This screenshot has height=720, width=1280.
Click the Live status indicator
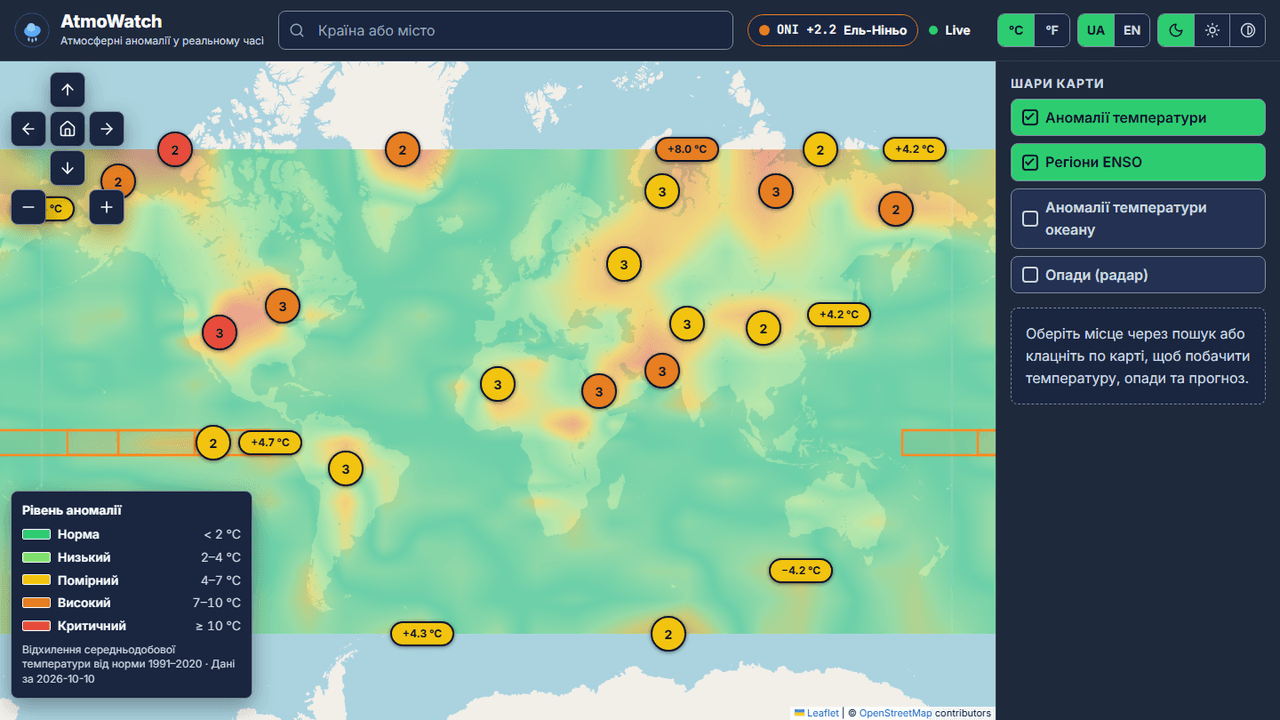(x=949, y=30)
